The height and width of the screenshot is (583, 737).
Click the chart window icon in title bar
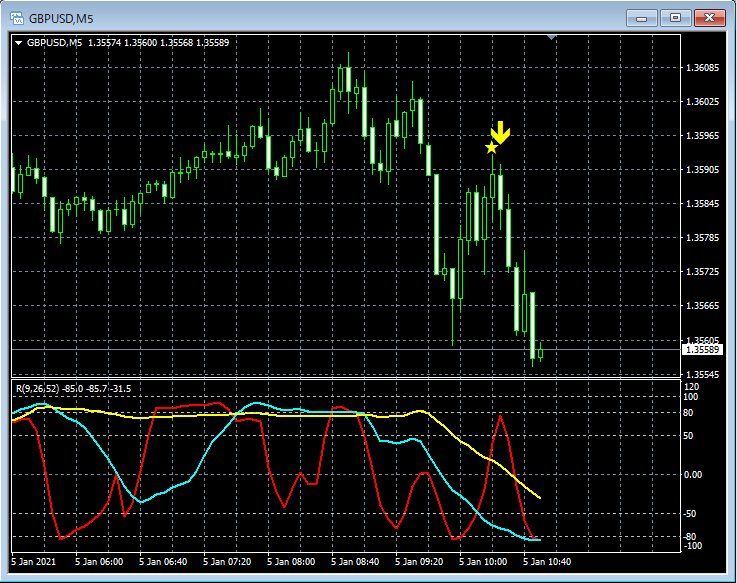click(17, 18)
